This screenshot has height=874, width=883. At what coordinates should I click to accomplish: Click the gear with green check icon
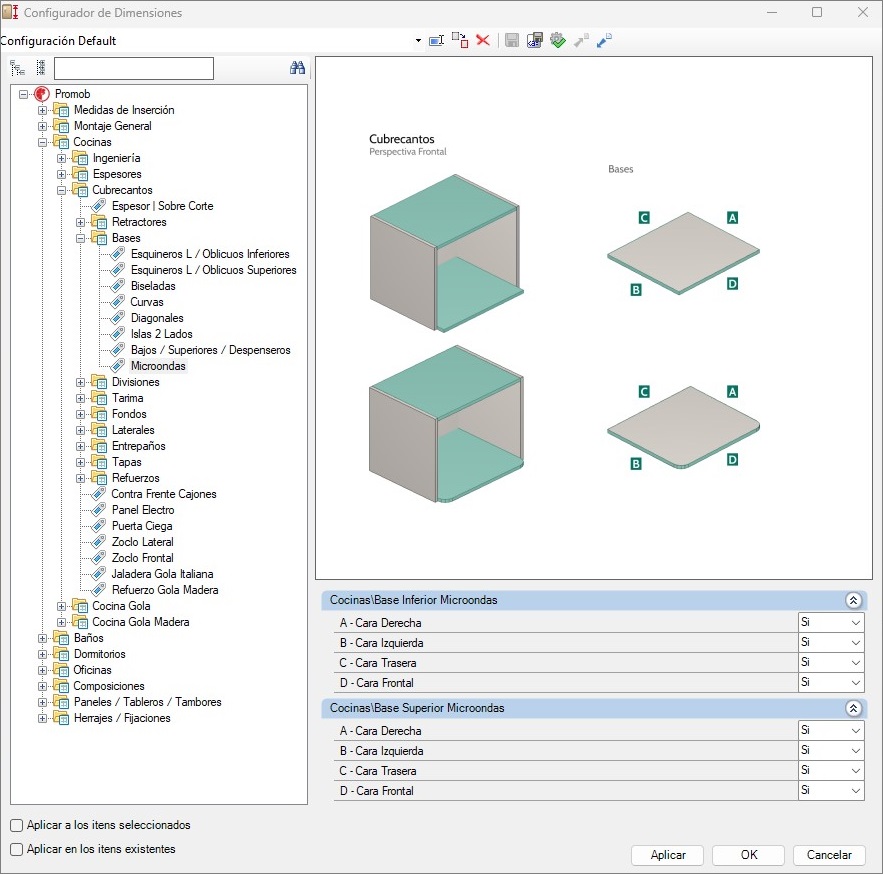pyautogui.click(x=558, y=40)
